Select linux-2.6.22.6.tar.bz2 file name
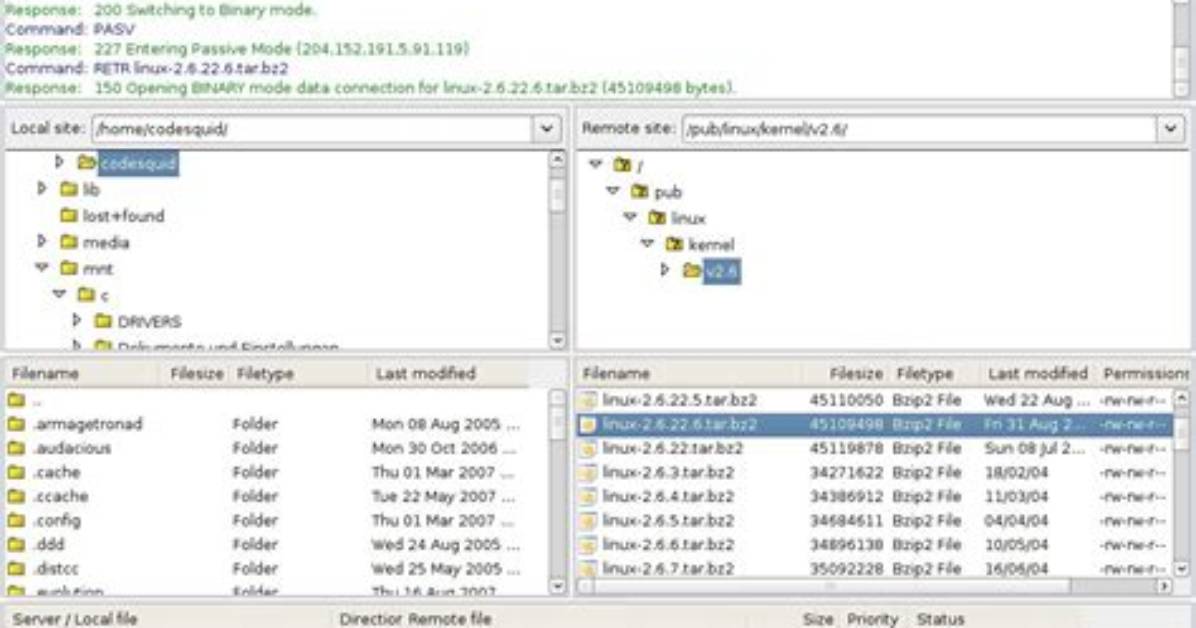Image resolution: width=1196 pixels, height=628 pixels. pyautogui.click(x=679, y=424)
